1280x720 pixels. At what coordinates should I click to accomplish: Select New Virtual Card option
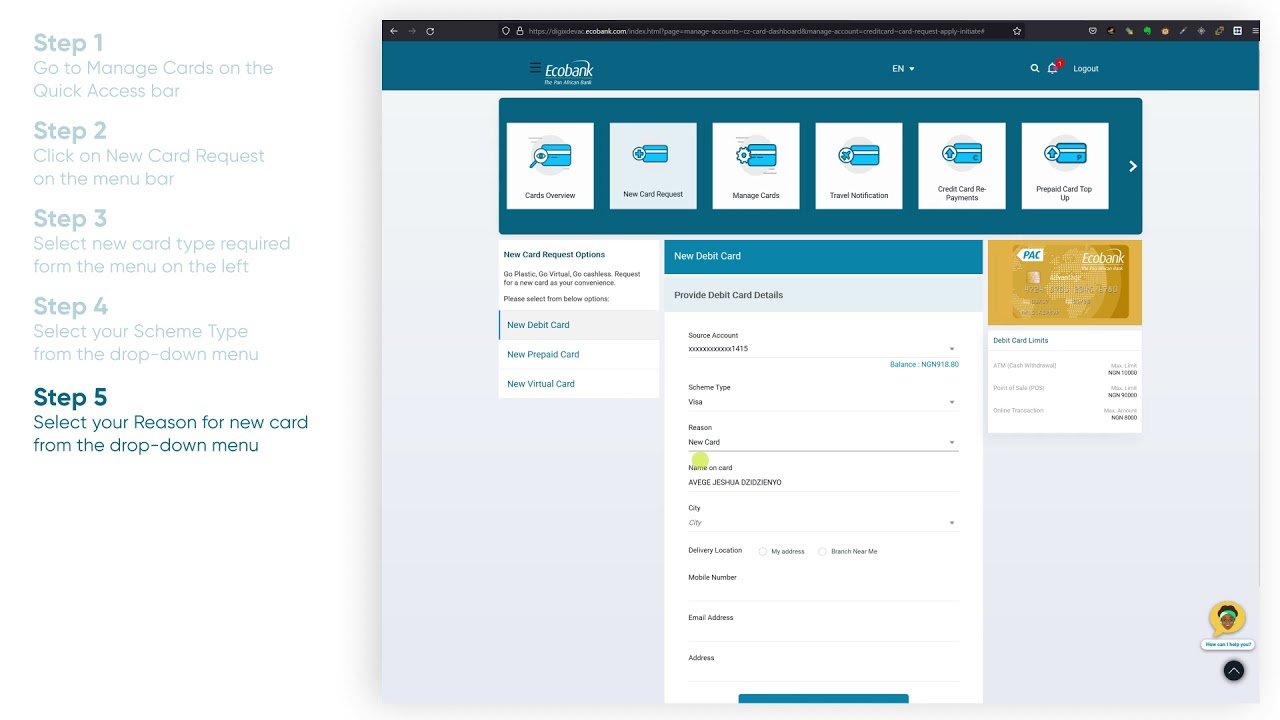[x=579, y=384]
